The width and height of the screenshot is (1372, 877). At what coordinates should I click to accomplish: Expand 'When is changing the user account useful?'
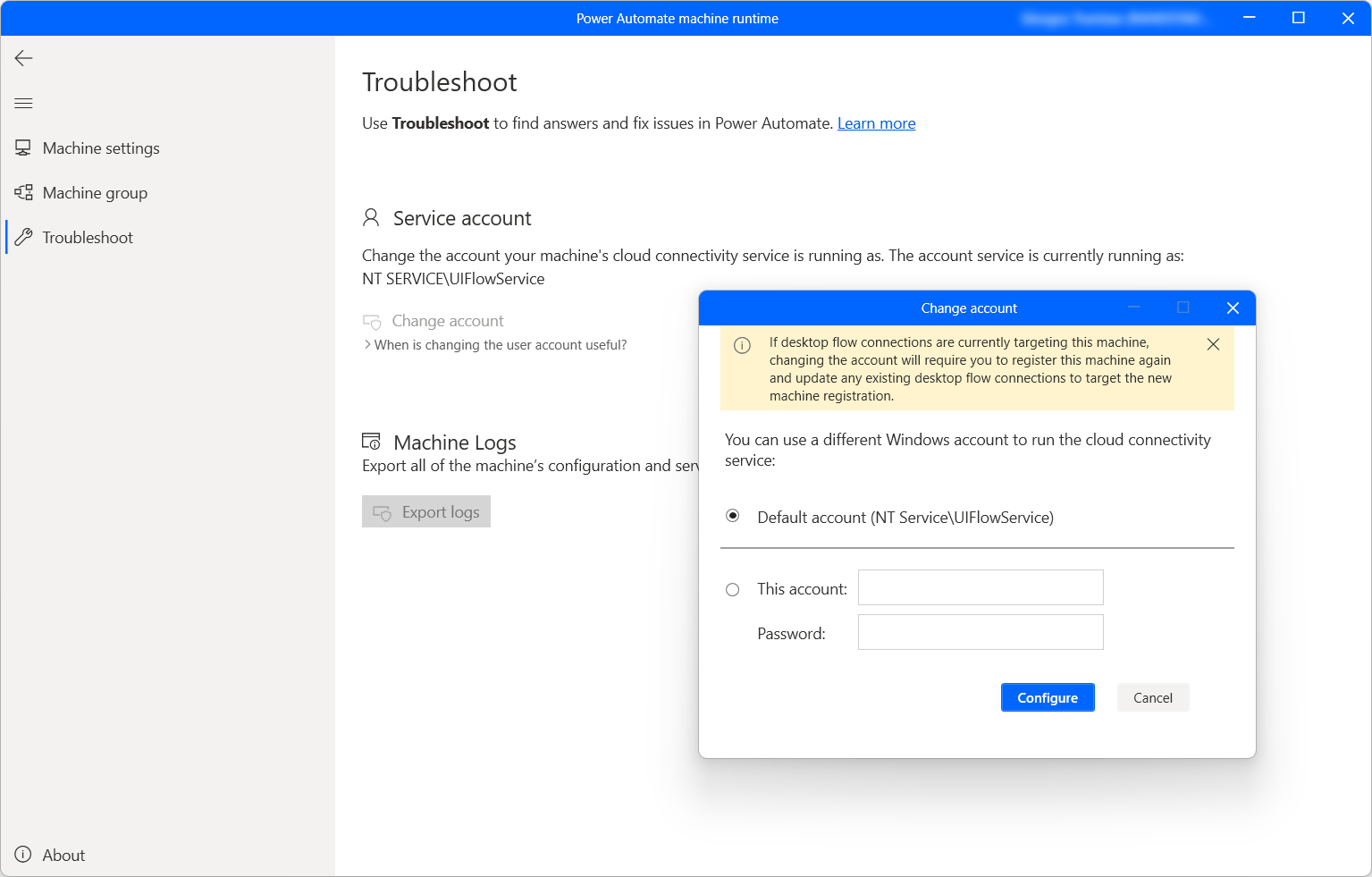496,344
